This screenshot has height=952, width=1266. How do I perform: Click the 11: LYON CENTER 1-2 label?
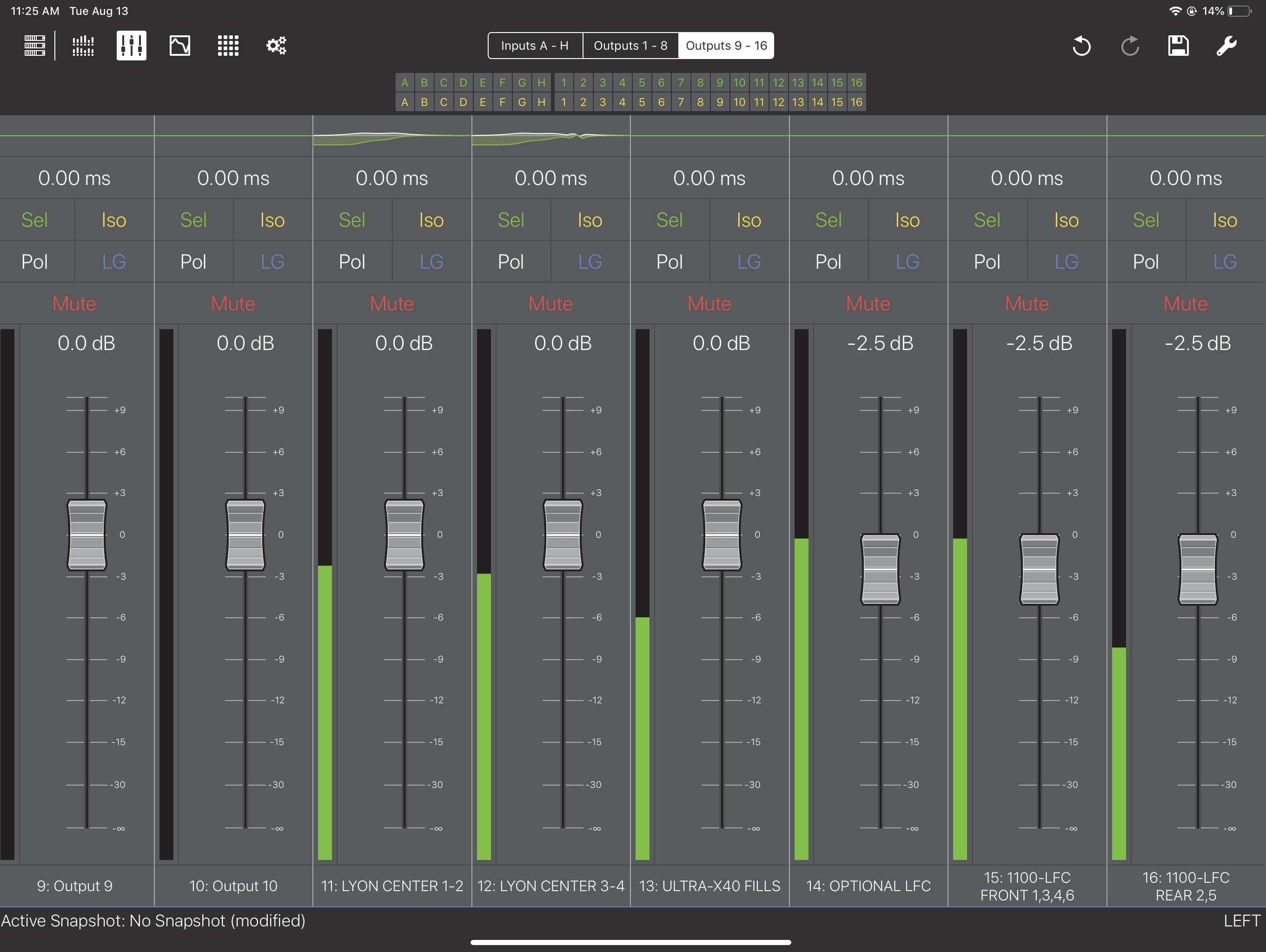tap(392, 886)
